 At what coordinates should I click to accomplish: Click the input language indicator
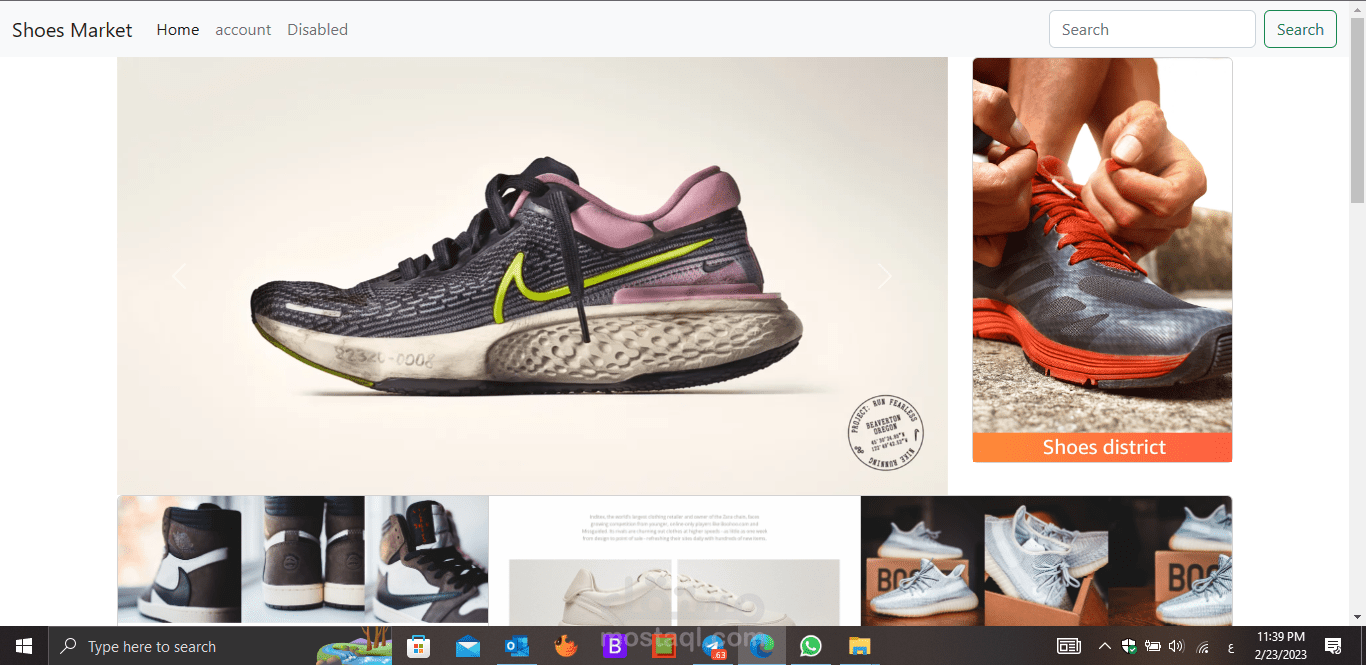pos(1229,647)
